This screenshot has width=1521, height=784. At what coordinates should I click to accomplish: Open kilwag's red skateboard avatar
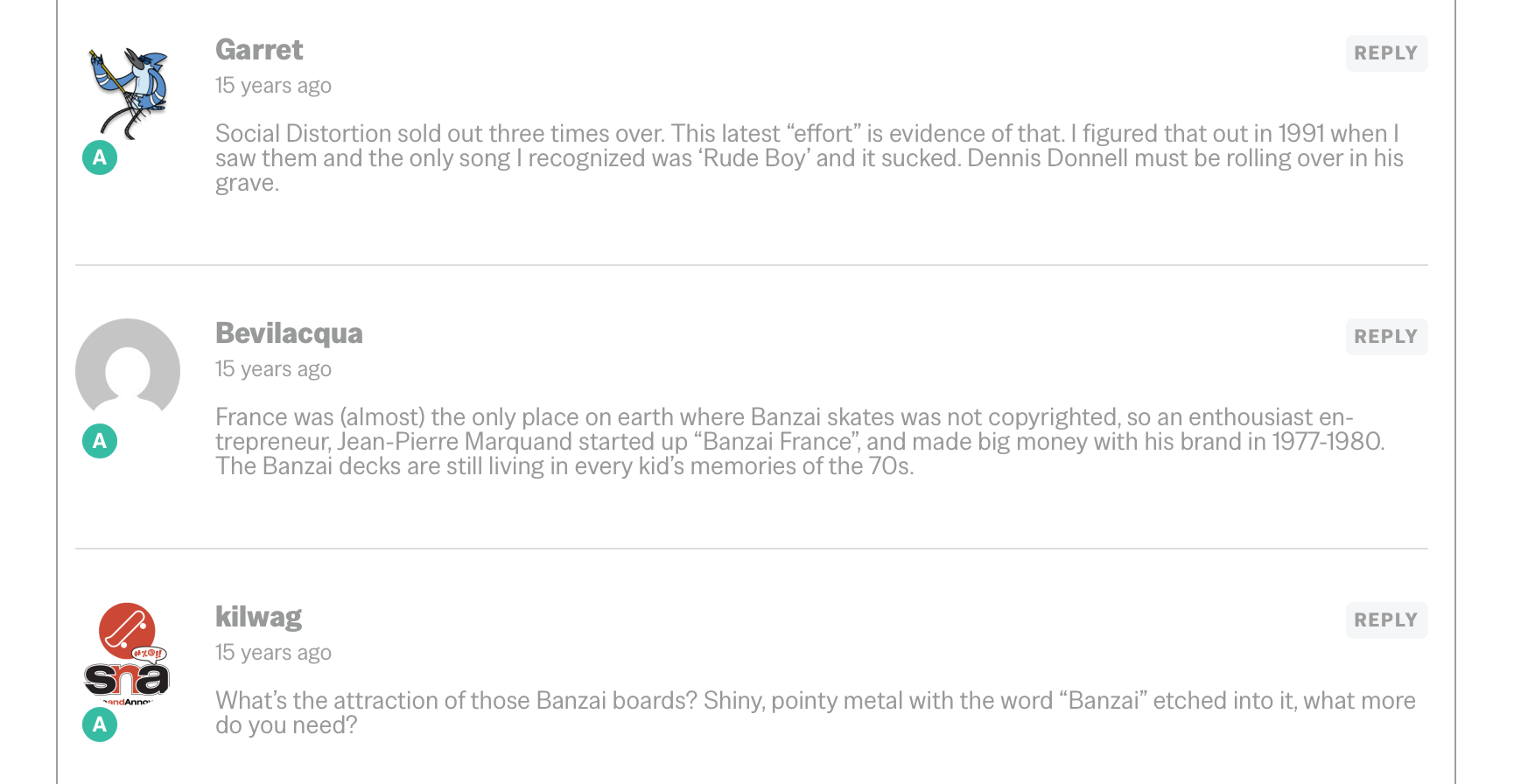coord(128,654)
